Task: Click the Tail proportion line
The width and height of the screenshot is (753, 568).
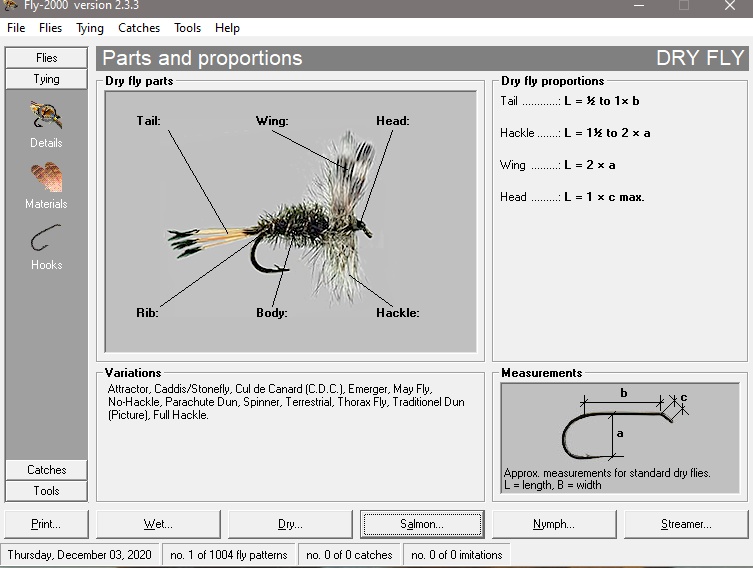Action: (570, 101)
